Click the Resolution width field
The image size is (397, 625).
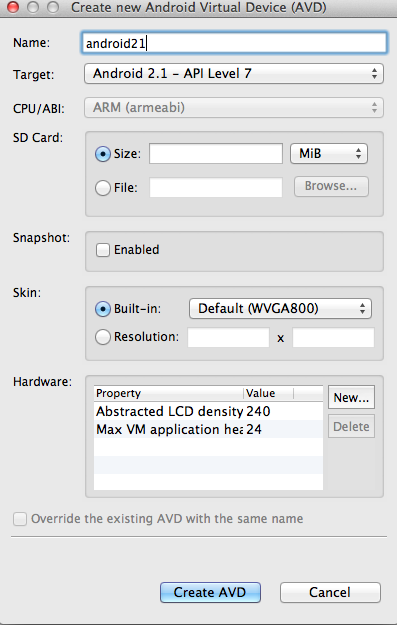click(x=228, y=337)
